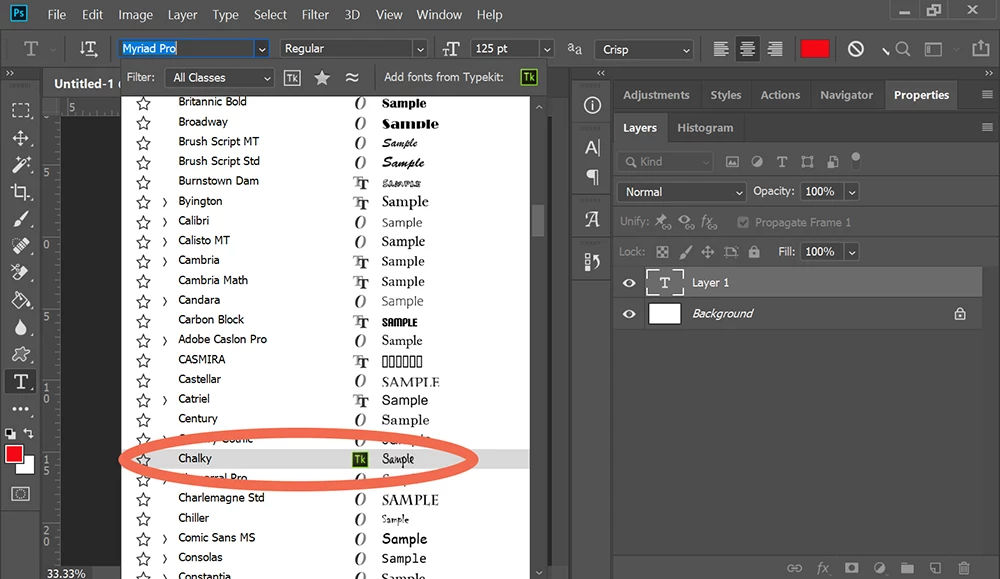The image size is (1000, 579).
Task: Click the Share icon in the options bar
Action: click(981, 48)
